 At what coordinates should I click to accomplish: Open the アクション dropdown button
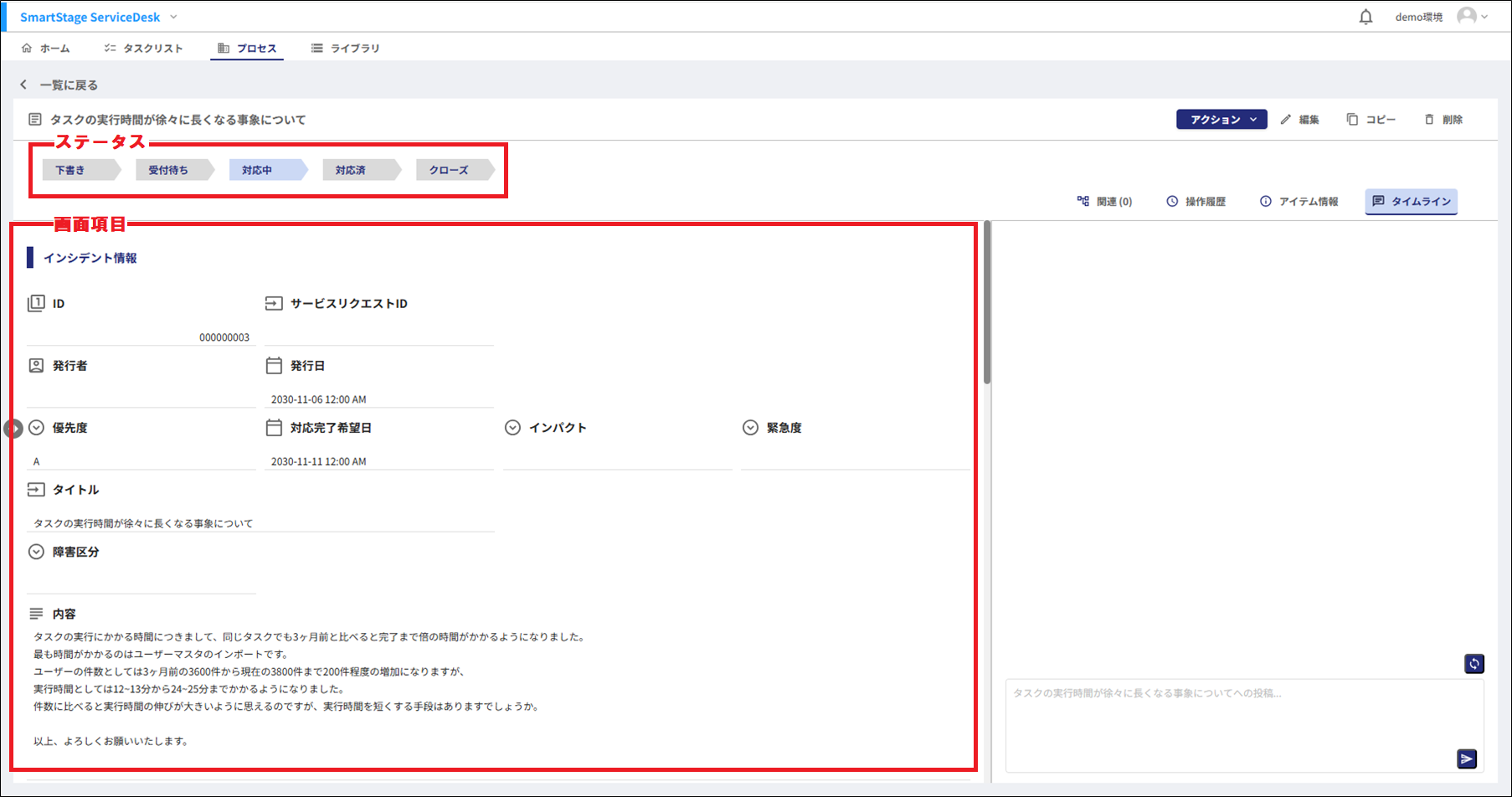click(x=1221, y=120)
